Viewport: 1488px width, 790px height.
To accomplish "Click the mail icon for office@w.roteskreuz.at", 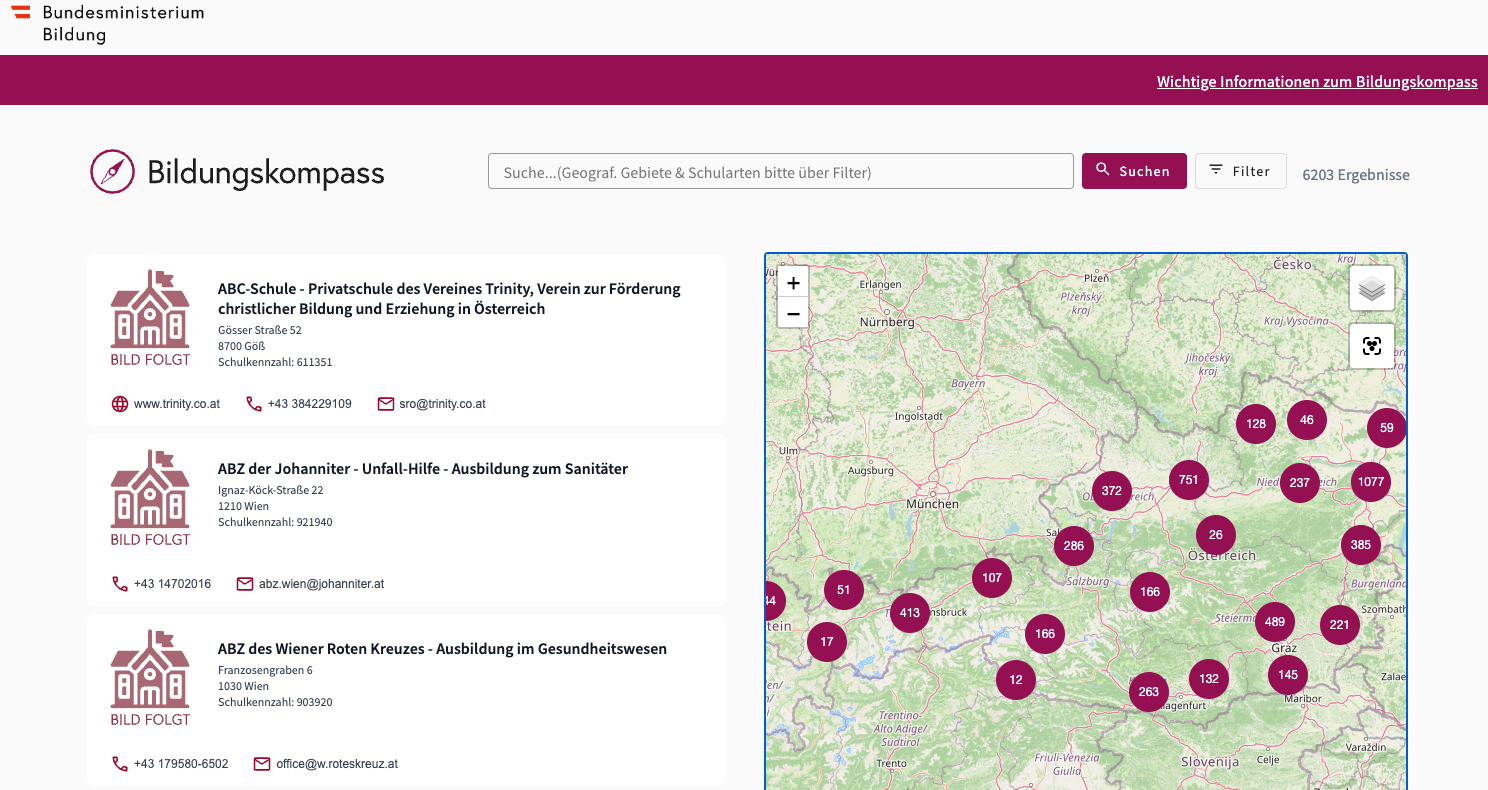I will 262,764.
